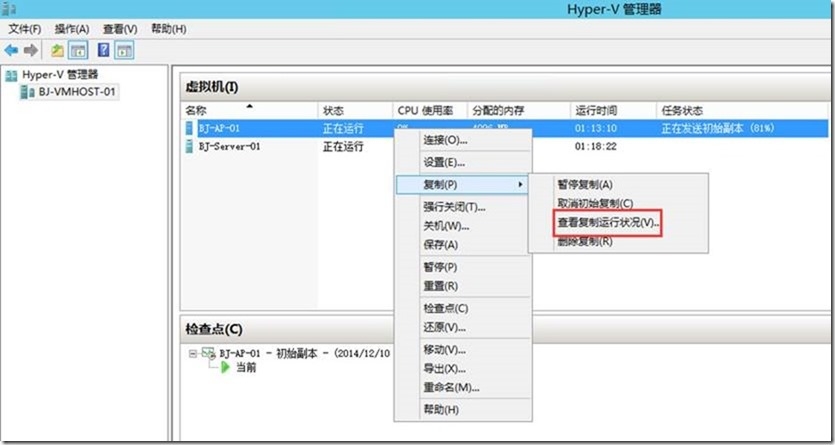
Task: Click the BJ-VMHOST-01 server icon
Action: 28,92
